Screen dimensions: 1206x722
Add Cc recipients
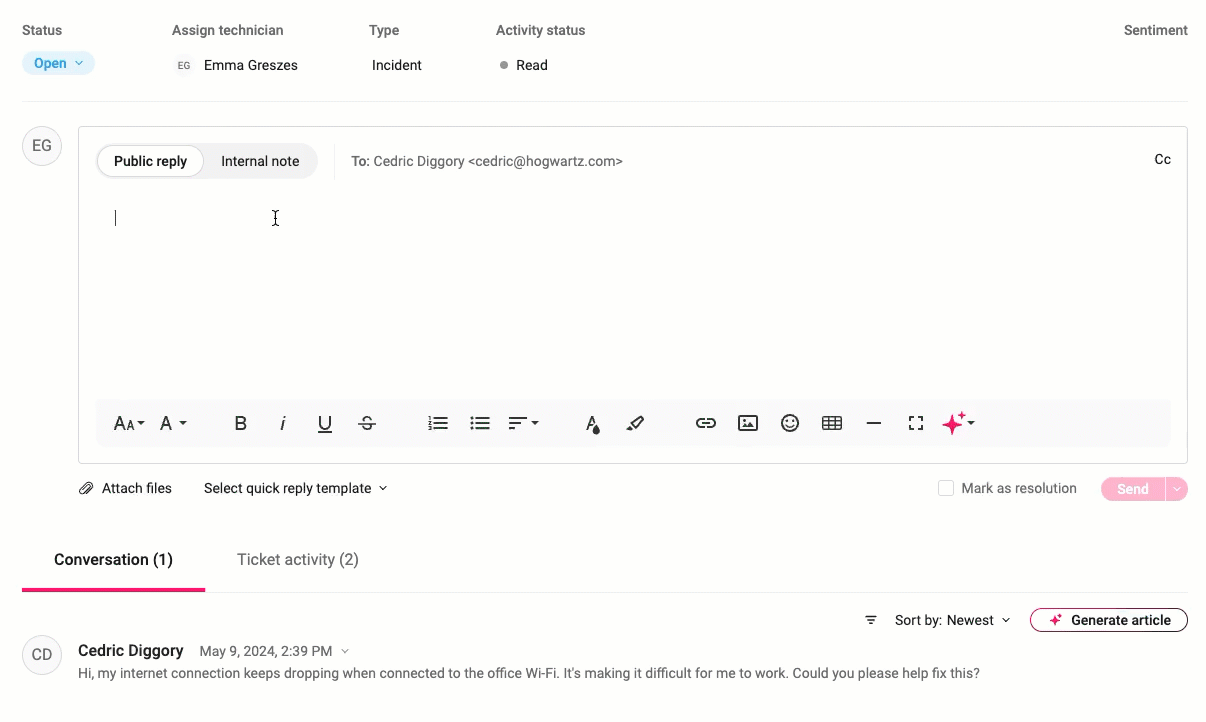1163,160
